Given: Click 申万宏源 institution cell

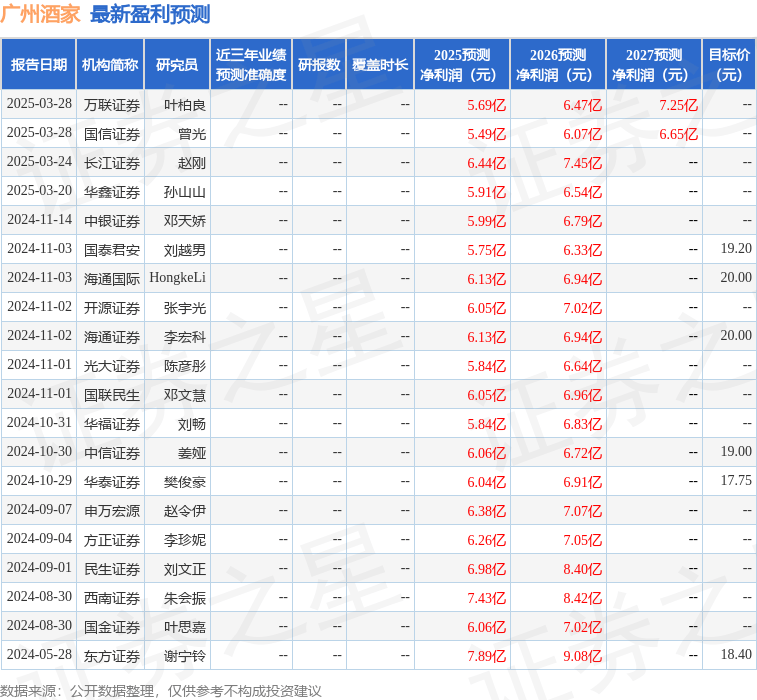Looking at the screenshot, I should (112, 511).
